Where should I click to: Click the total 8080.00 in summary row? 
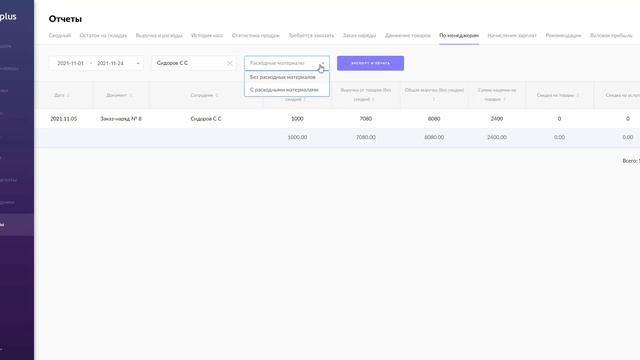[x=434, y=138]
